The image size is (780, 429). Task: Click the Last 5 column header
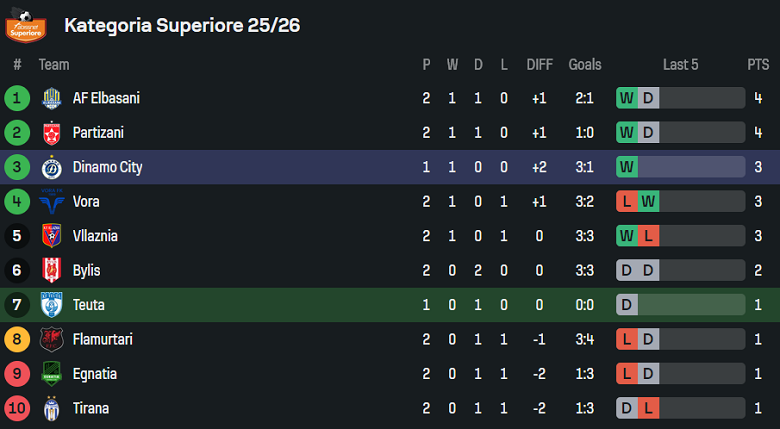coord(680,64)
